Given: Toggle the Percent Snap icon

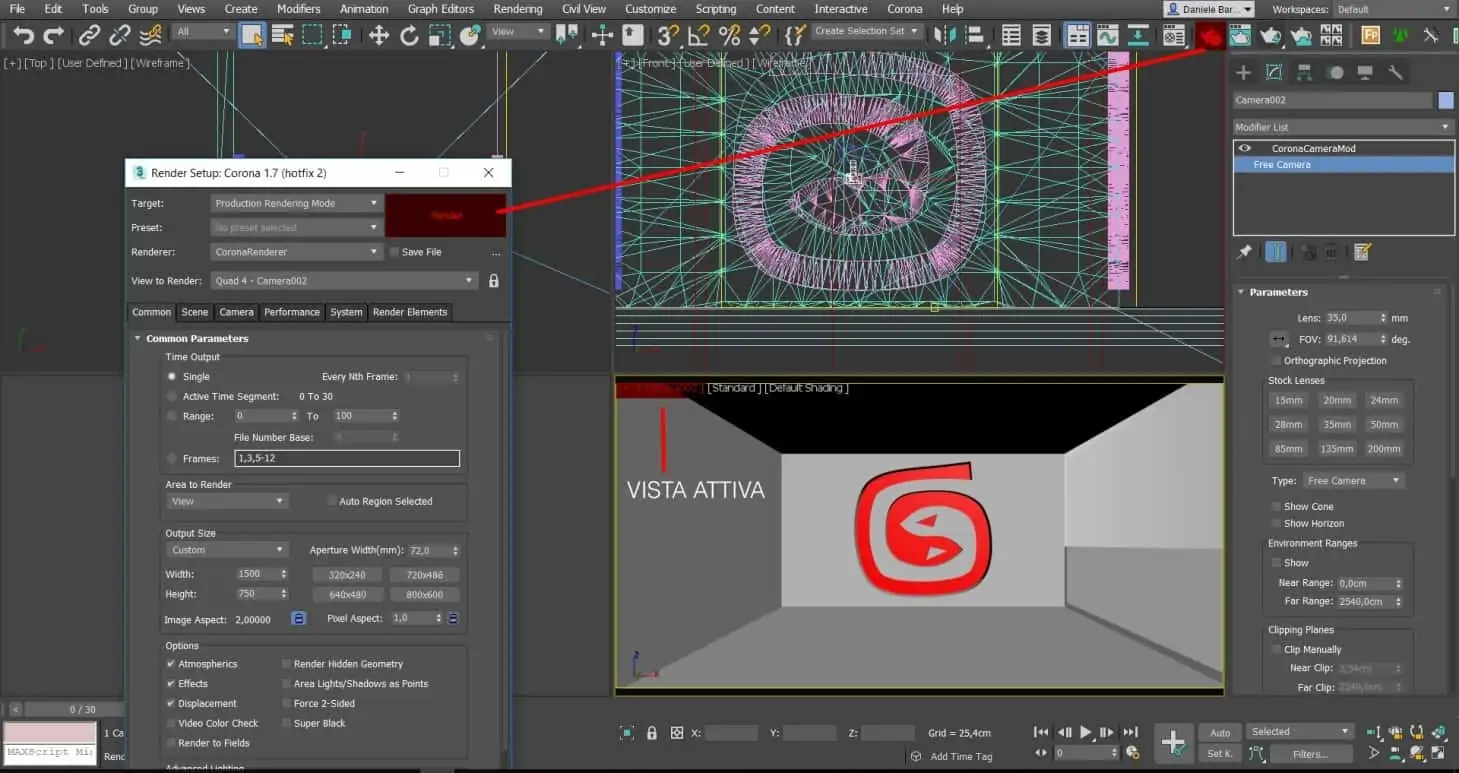Looking at the screenshot, I should 730,36.
